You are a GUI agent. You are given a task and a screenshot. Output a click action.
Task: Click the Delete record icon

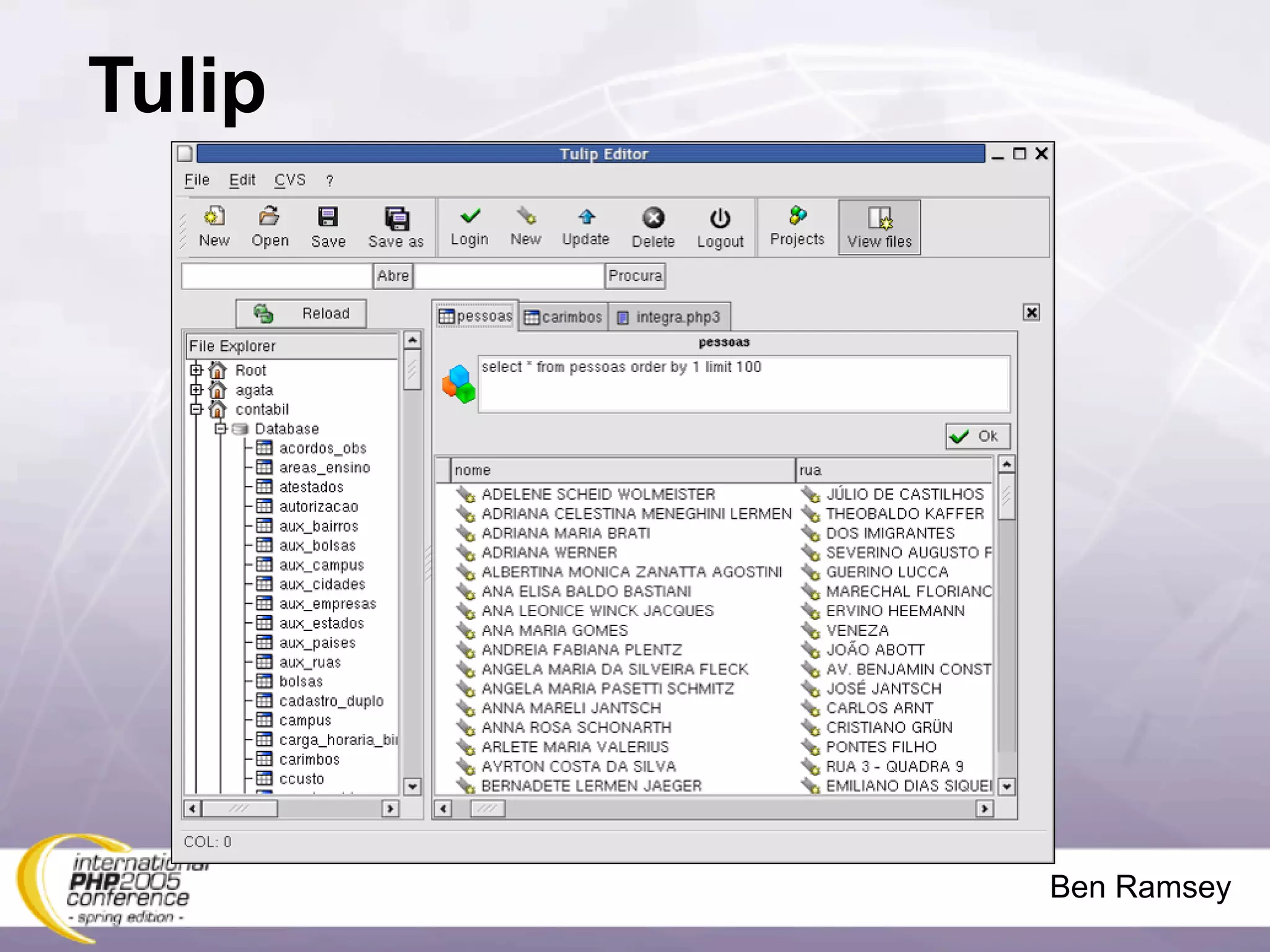653,218
